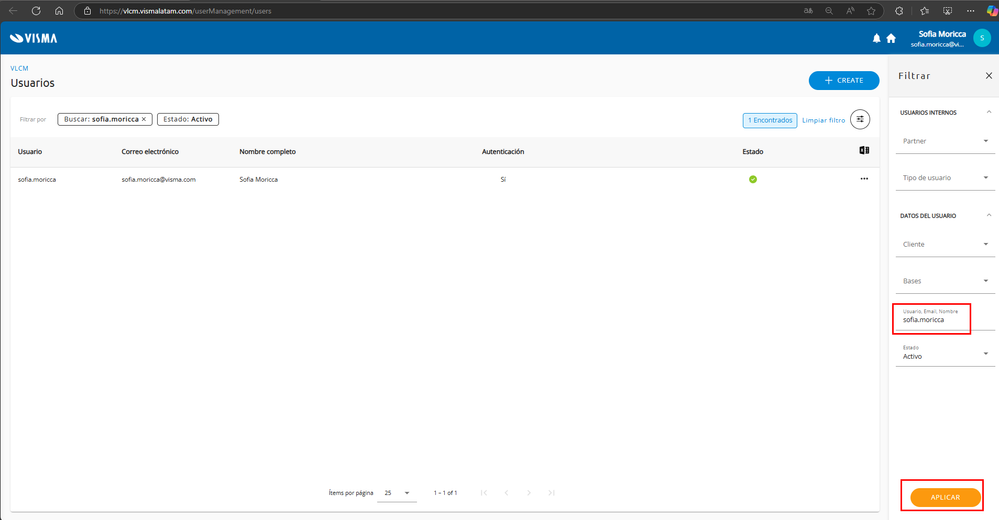This screenshot has width=999, height=520.
Task: Go to first page pagination icon
Action: click(484, 493)
